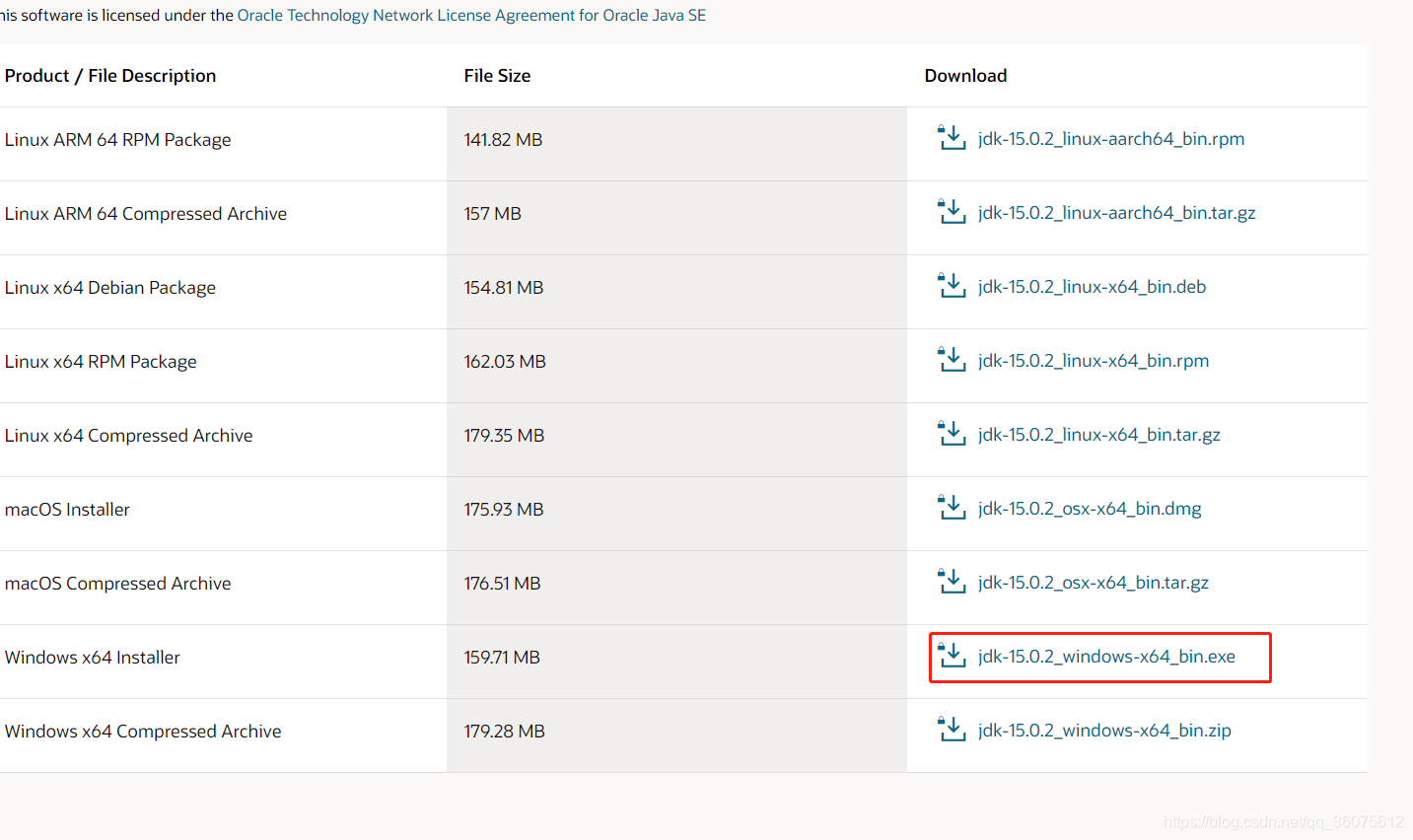Select the Product / File Description header

click(x=110, y=76)
